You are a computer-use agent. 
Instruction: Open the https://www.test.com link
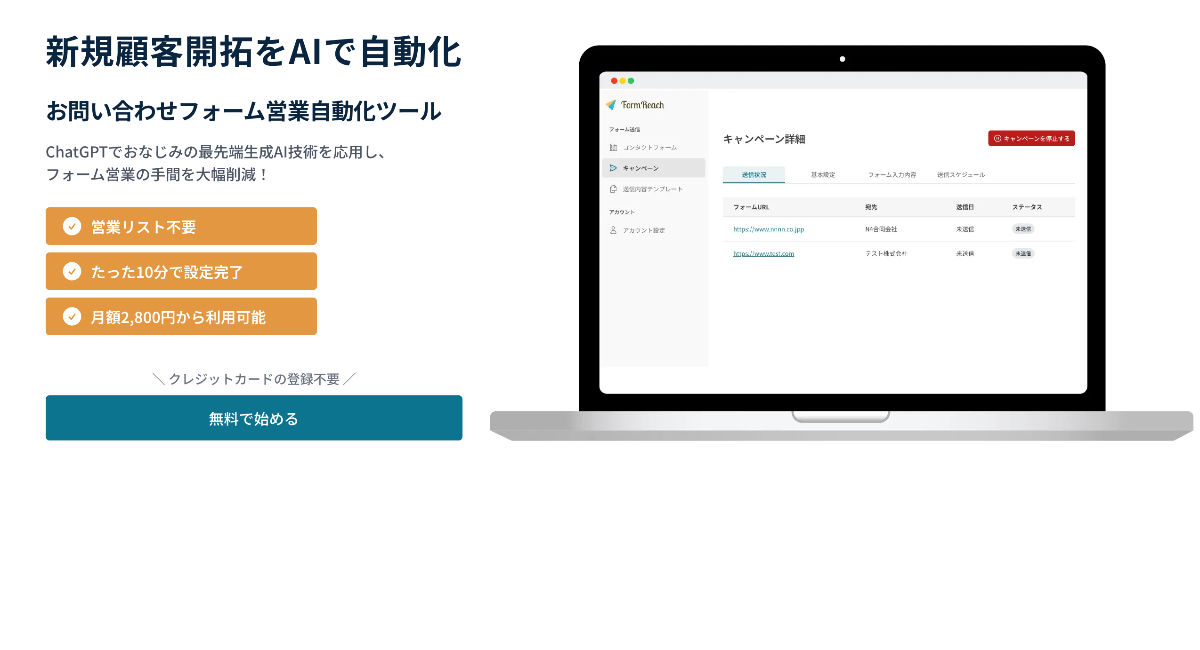(x=763, y=253)
